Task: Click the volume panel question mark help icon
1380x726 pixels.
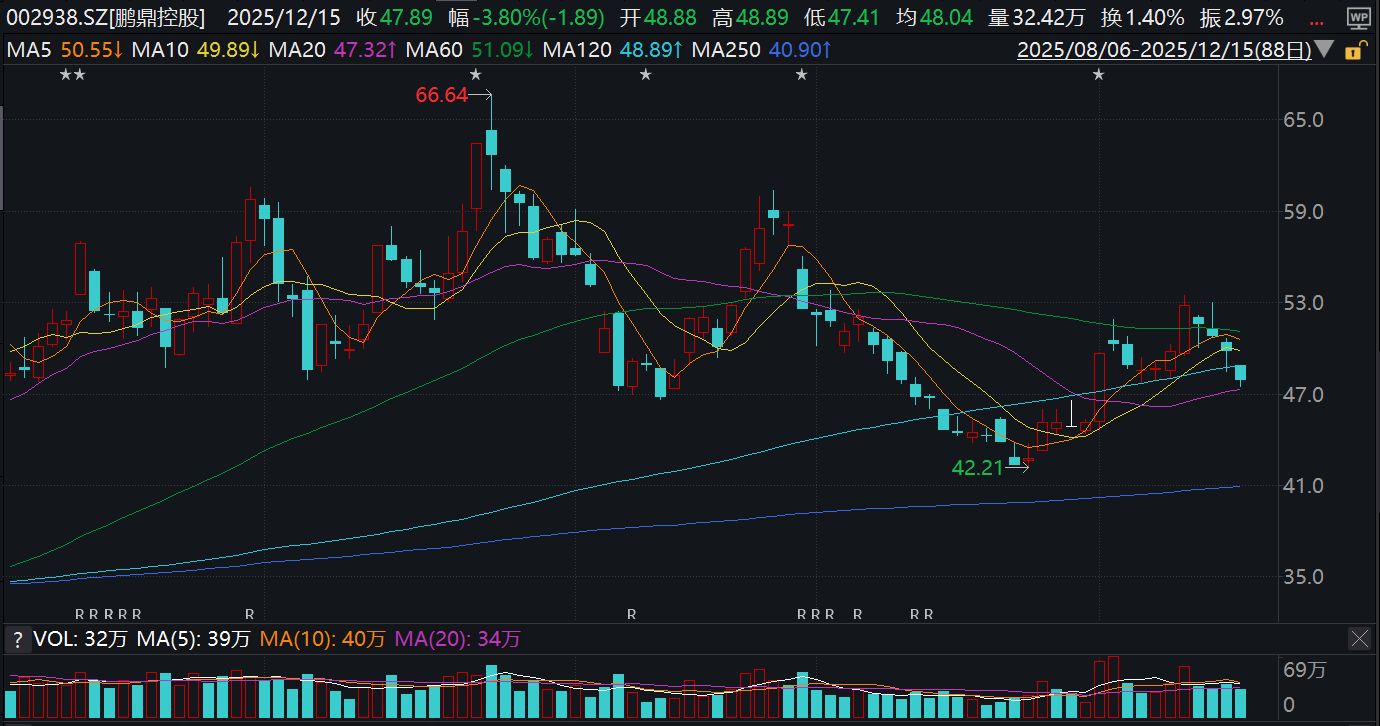Action: (x=16, y=639)
